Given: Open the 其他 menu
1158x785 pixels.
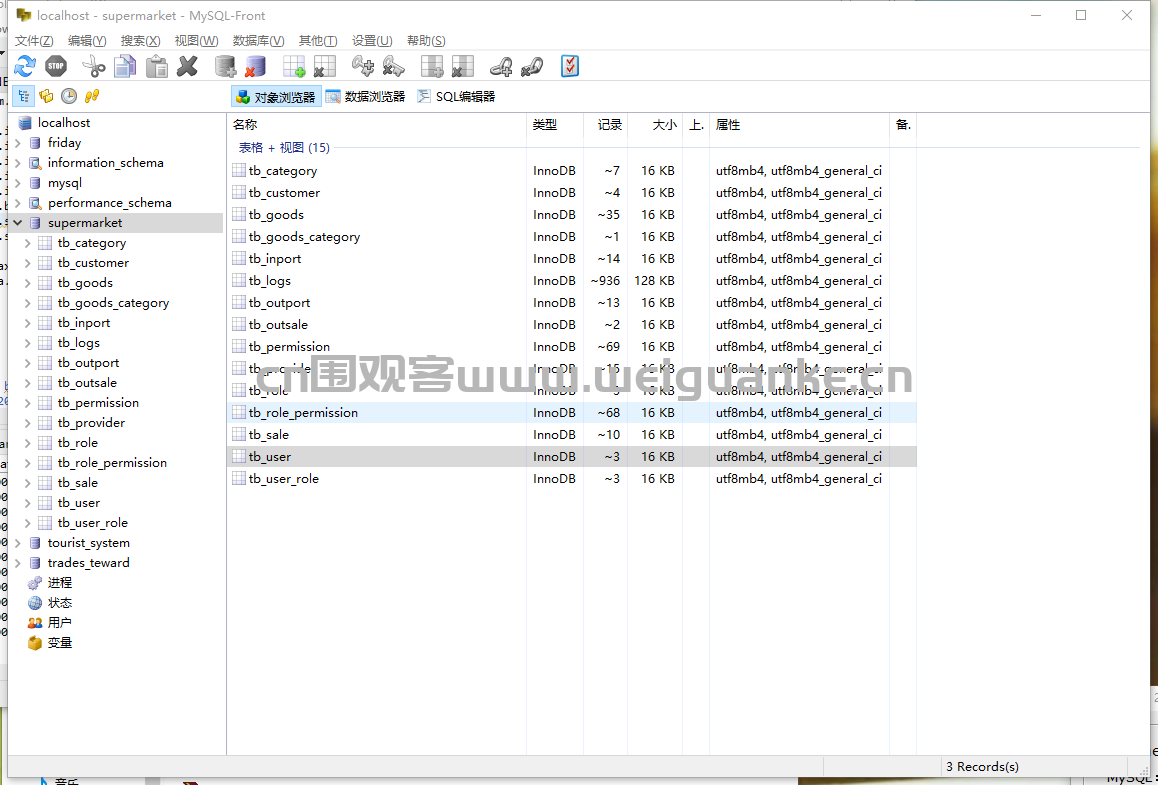Looking at the screenshot, I should point(318,41).
